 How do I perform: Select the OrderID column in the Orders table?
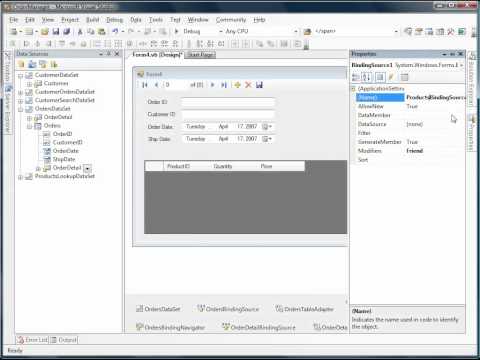click(x=62, y=134)
